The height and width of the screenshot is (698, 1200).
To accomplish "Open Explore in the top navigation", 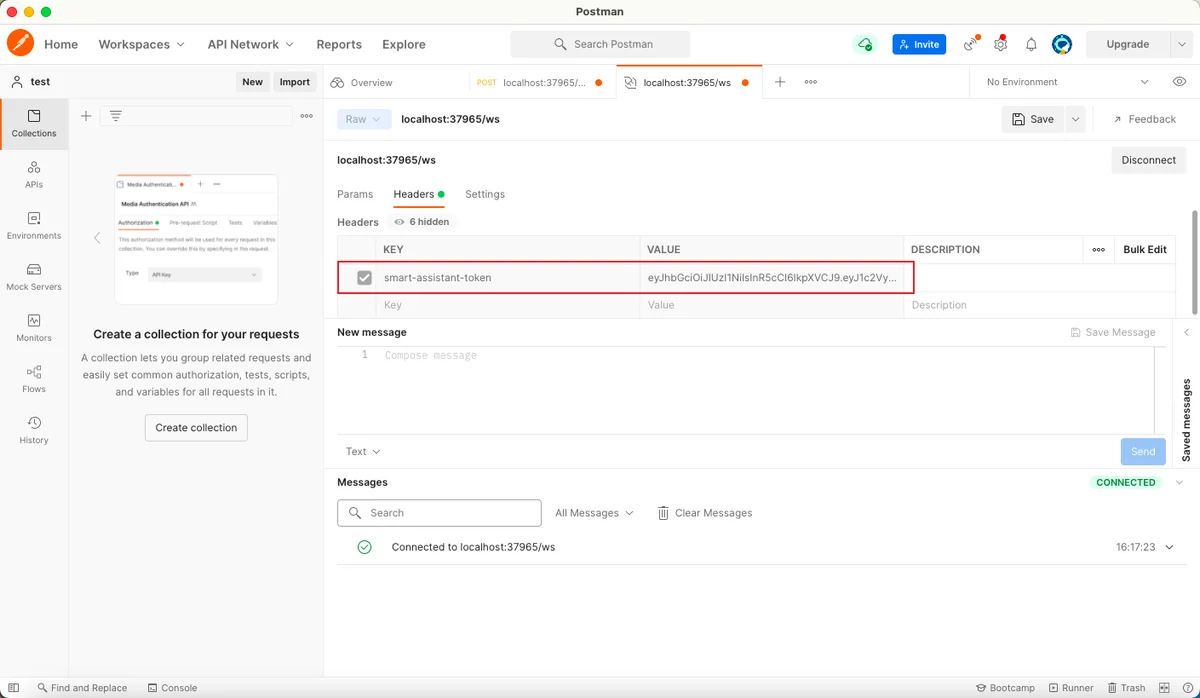I will click(404, 44).
